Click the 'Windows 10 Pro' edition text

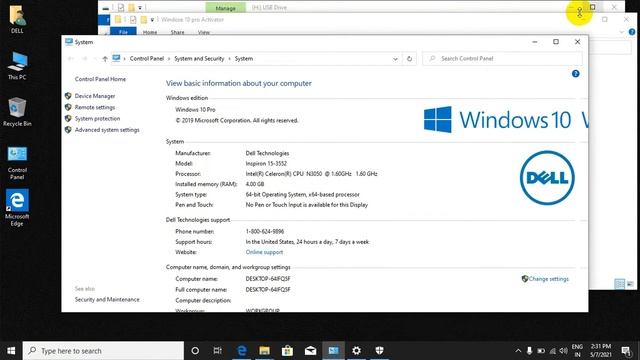(x=195, y=110)
